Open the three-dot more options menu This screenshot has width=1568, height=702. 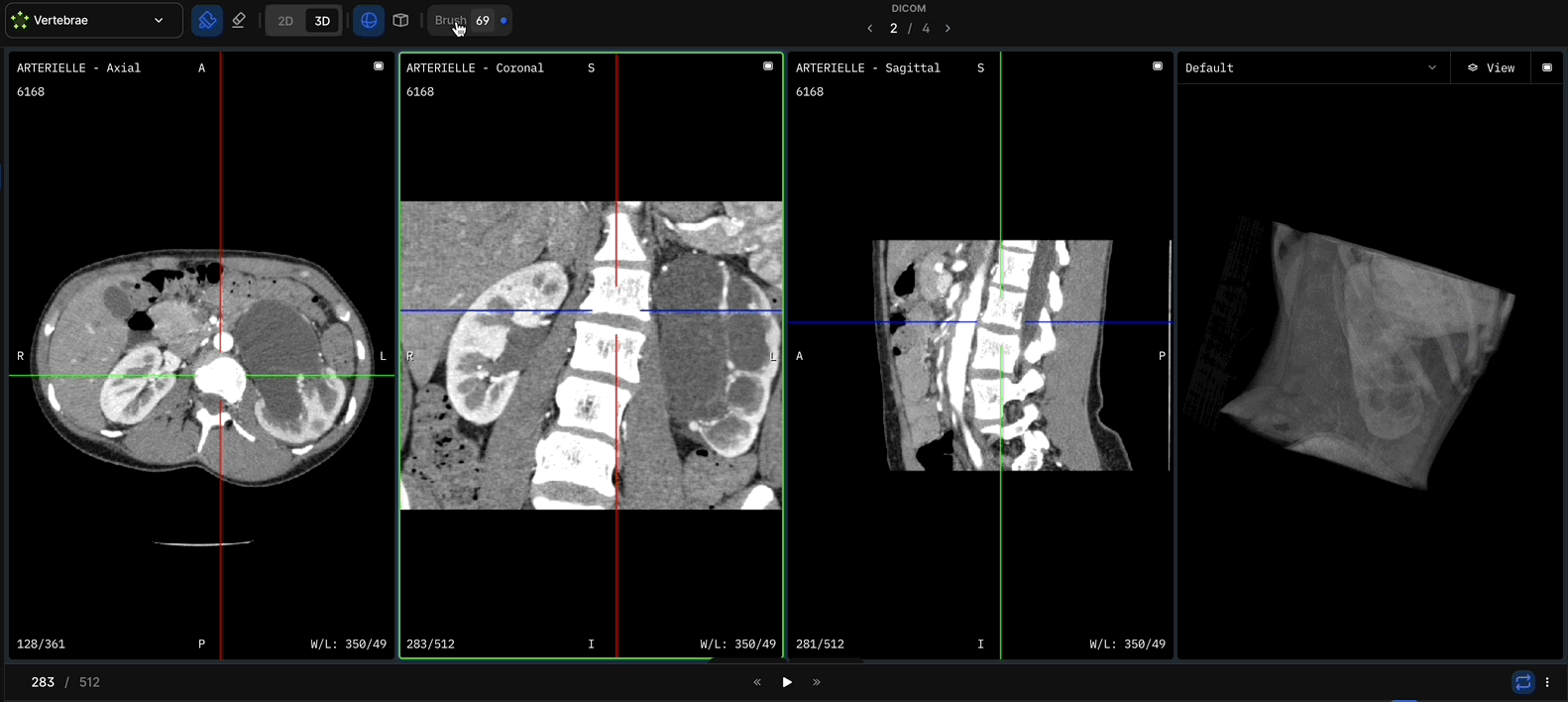tap(1547, 682)
